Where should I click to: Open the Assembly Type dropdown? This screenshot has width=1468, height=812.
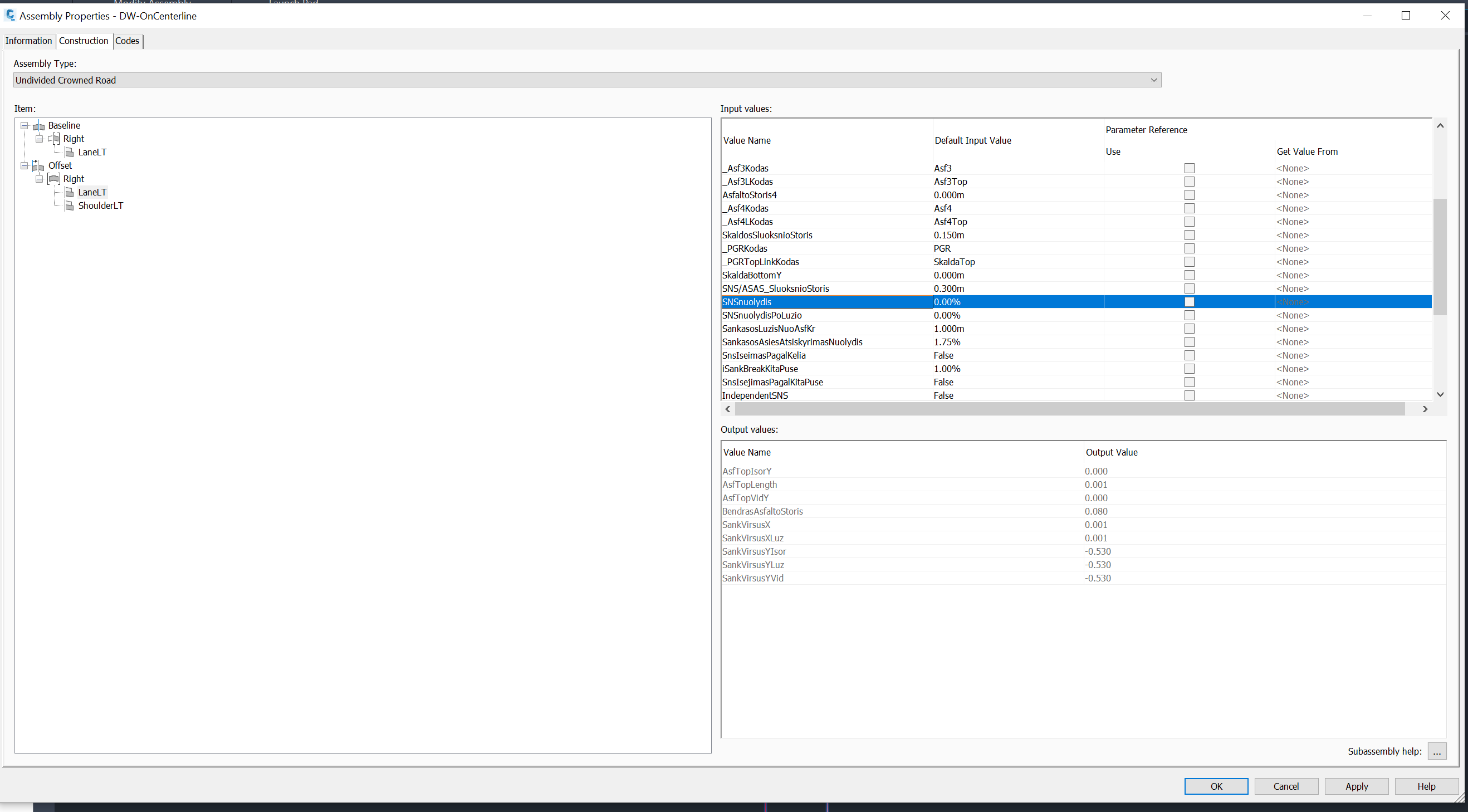coord(1153,80)
